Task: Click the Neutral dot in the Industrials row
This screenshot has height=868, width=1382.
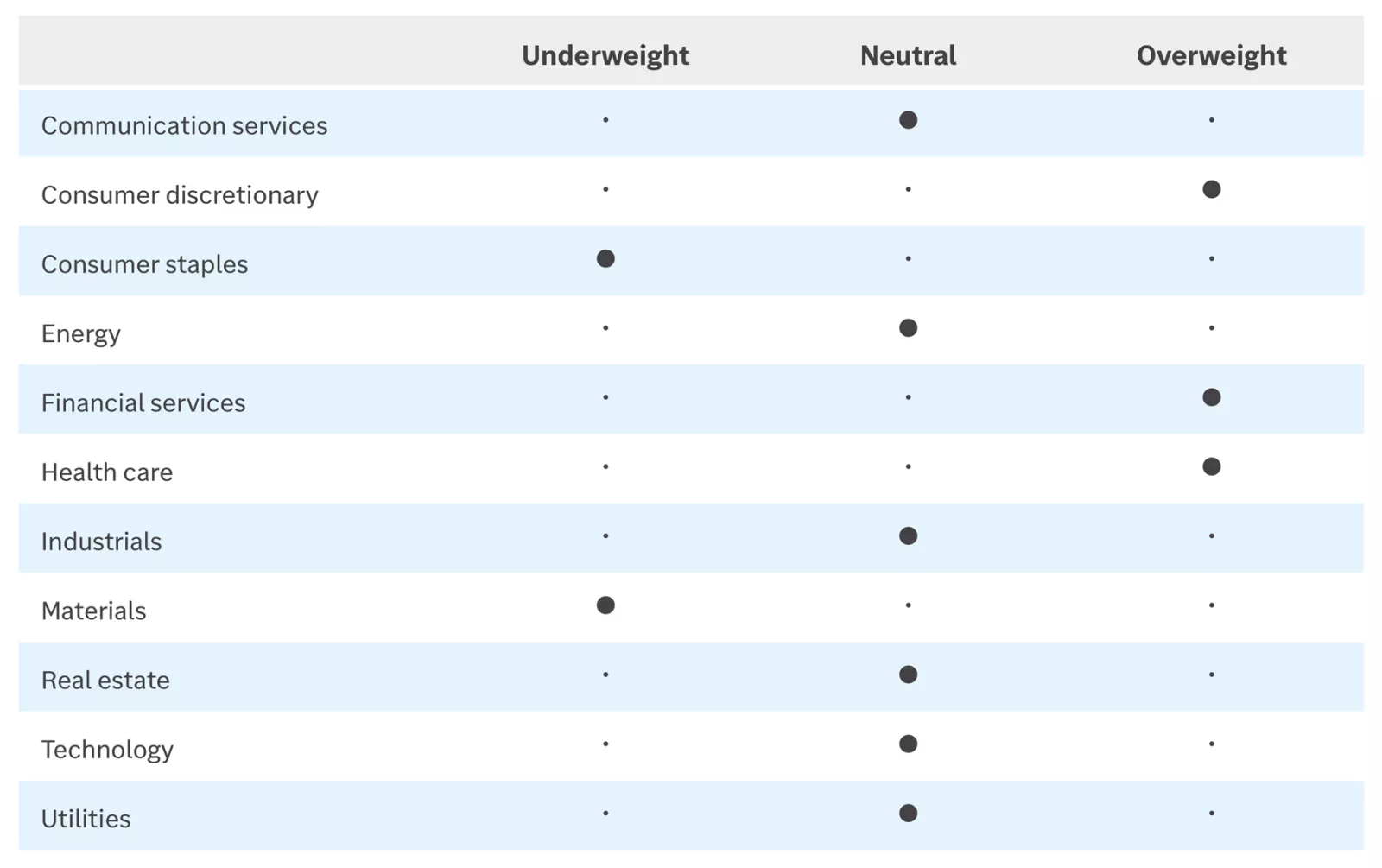Action: click(908, 536)
